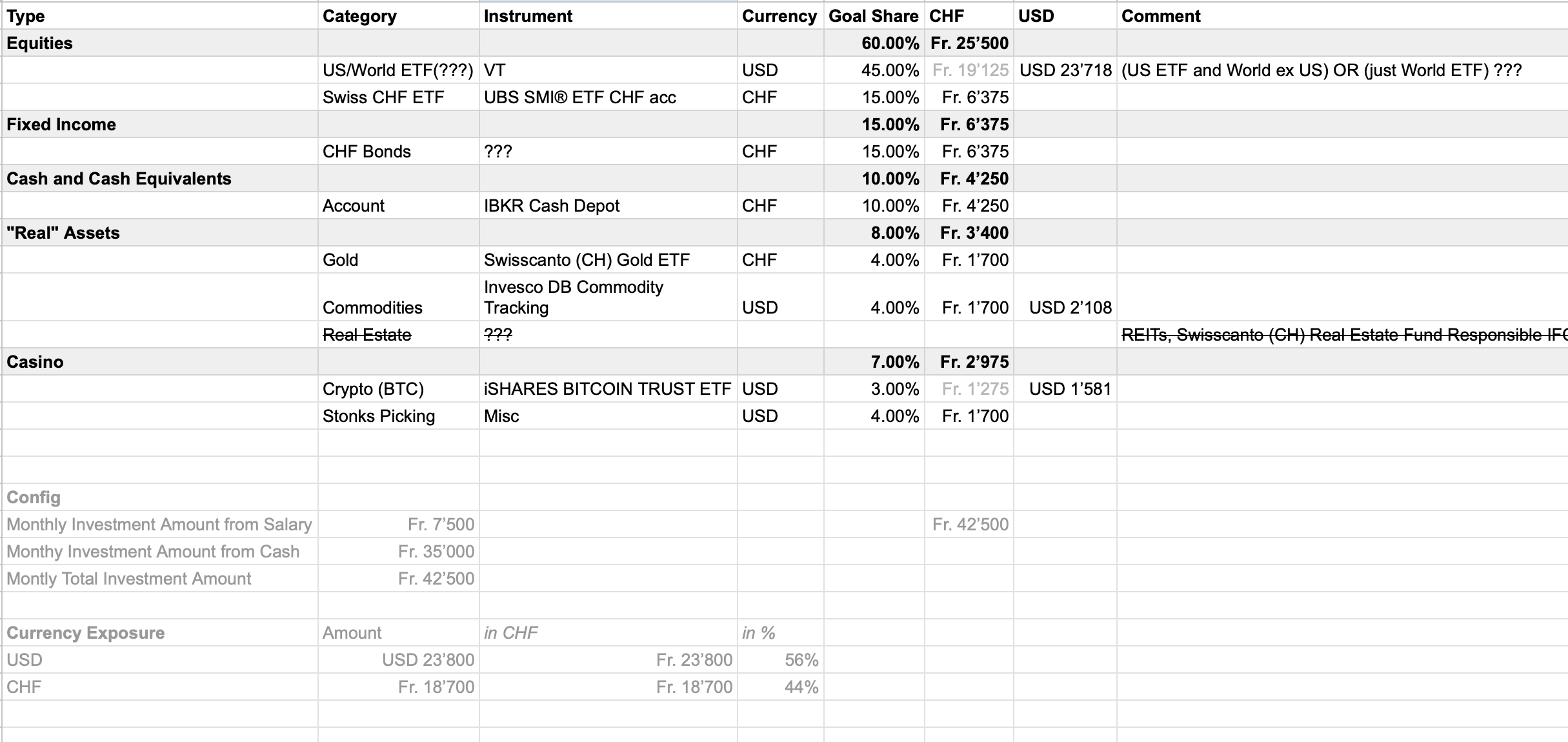Click the "USD 23'718" amount cell
Image resolution: width=1568 pixels, height=742 pixels.
pyautogui.click(x=1065, y=70)
